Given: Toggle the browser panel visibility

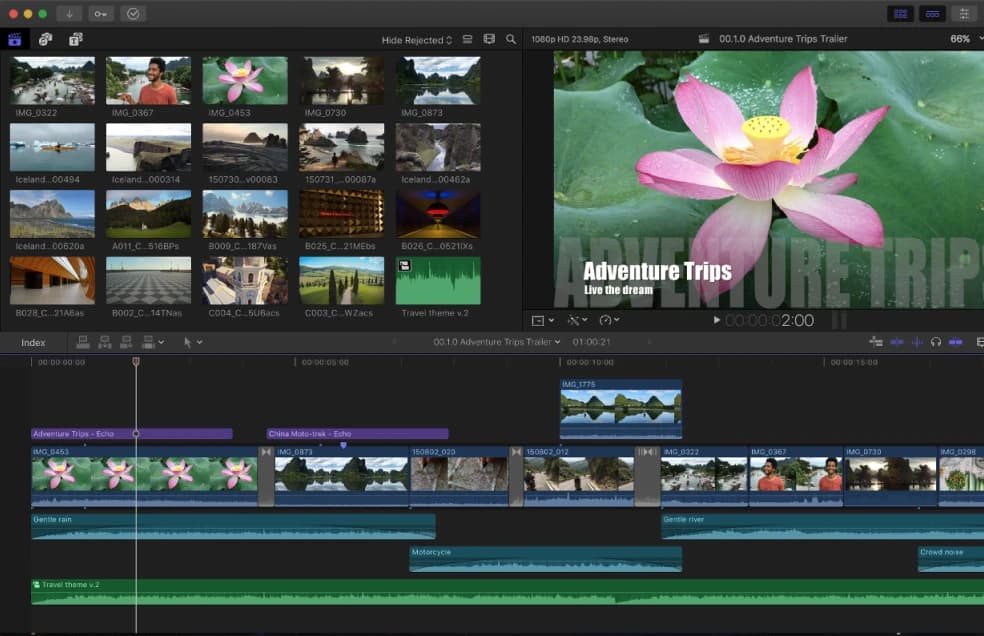Looking at the screenshot, I should pos(900,14).
